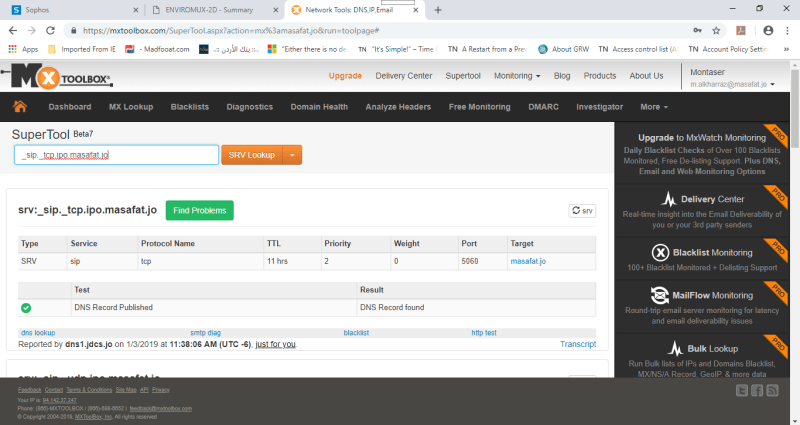Click blacklist link under results
The height and width of the screenshot is (425, 800).
click(356, 333)
